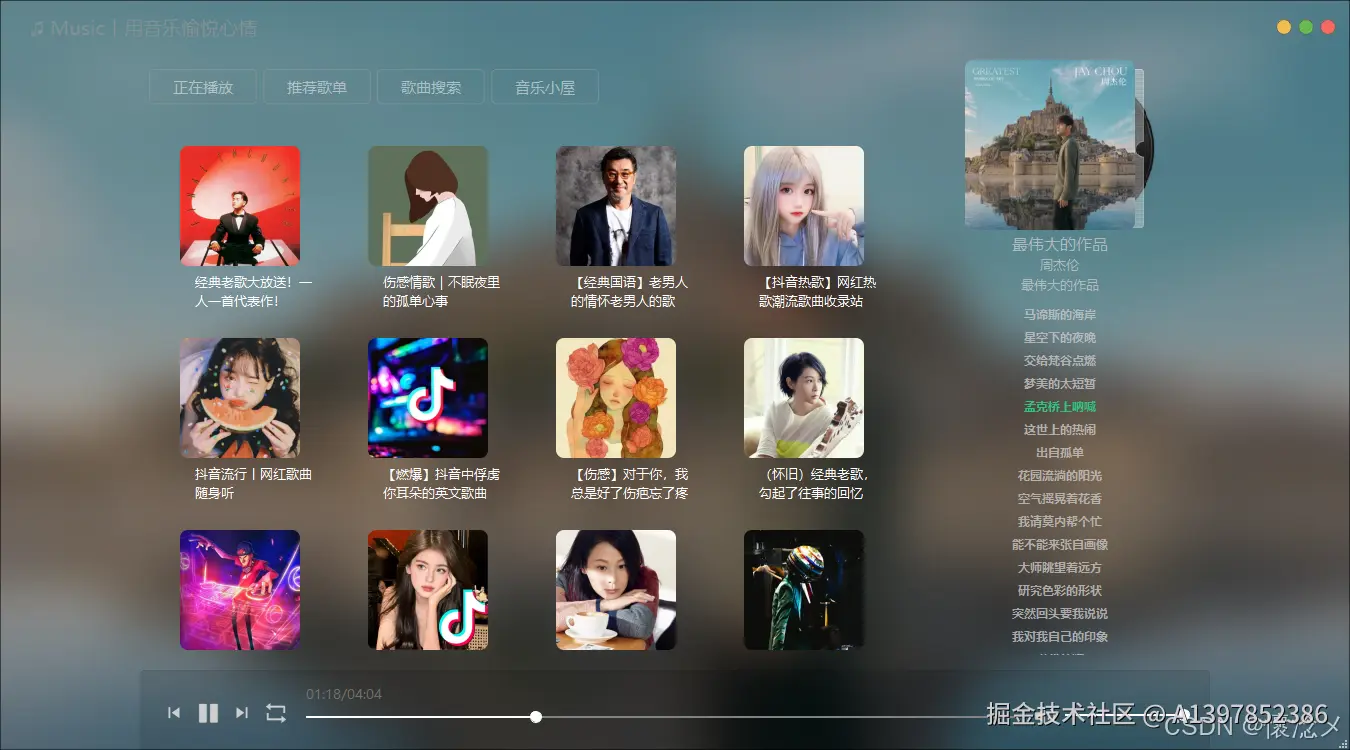Click lyric line 我请莫内帮个忙
Image resolution: width=1350 pixels, height=750 pixels.
click(1060, 521)
